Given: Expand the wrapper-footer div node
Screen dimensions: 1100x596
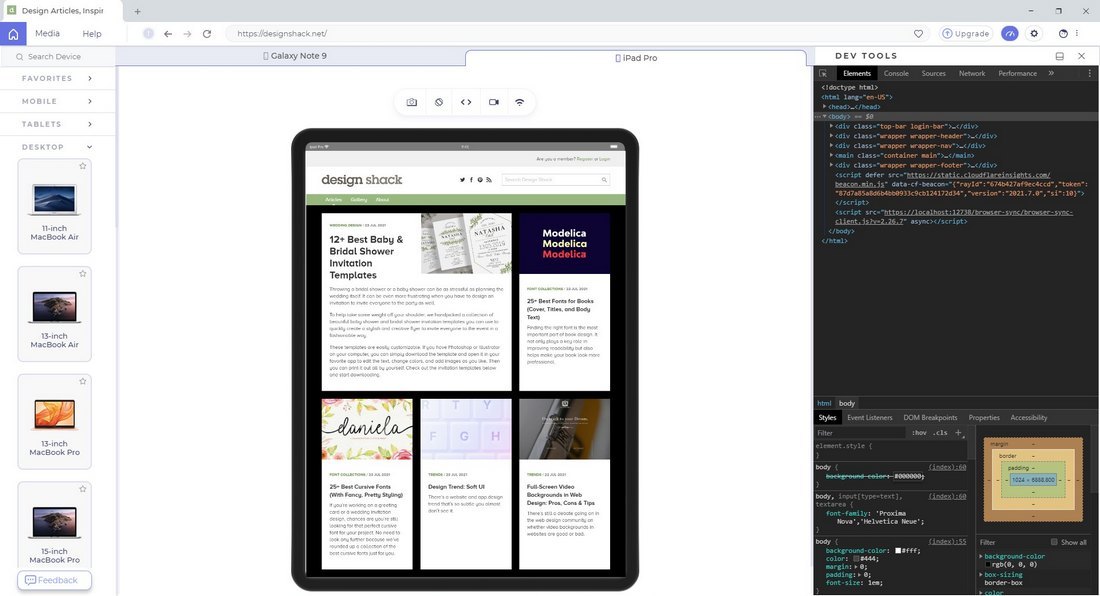Looking at the screenshot, I should pyautogui.click(x=831, y=165).
